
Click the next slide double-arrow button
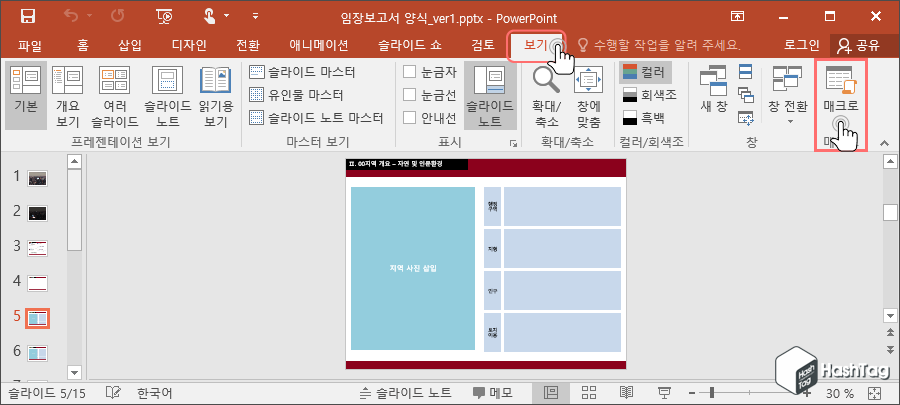coord(890,349)
